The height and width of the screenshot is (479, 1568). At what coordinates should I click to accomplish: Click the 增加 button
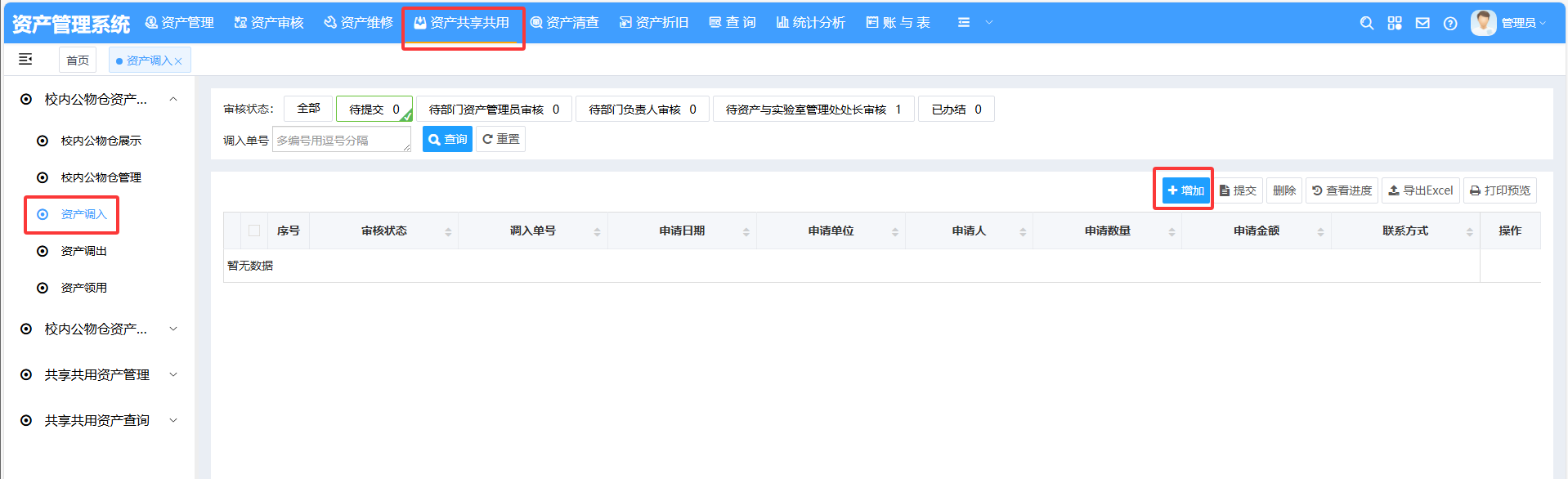1185,190
